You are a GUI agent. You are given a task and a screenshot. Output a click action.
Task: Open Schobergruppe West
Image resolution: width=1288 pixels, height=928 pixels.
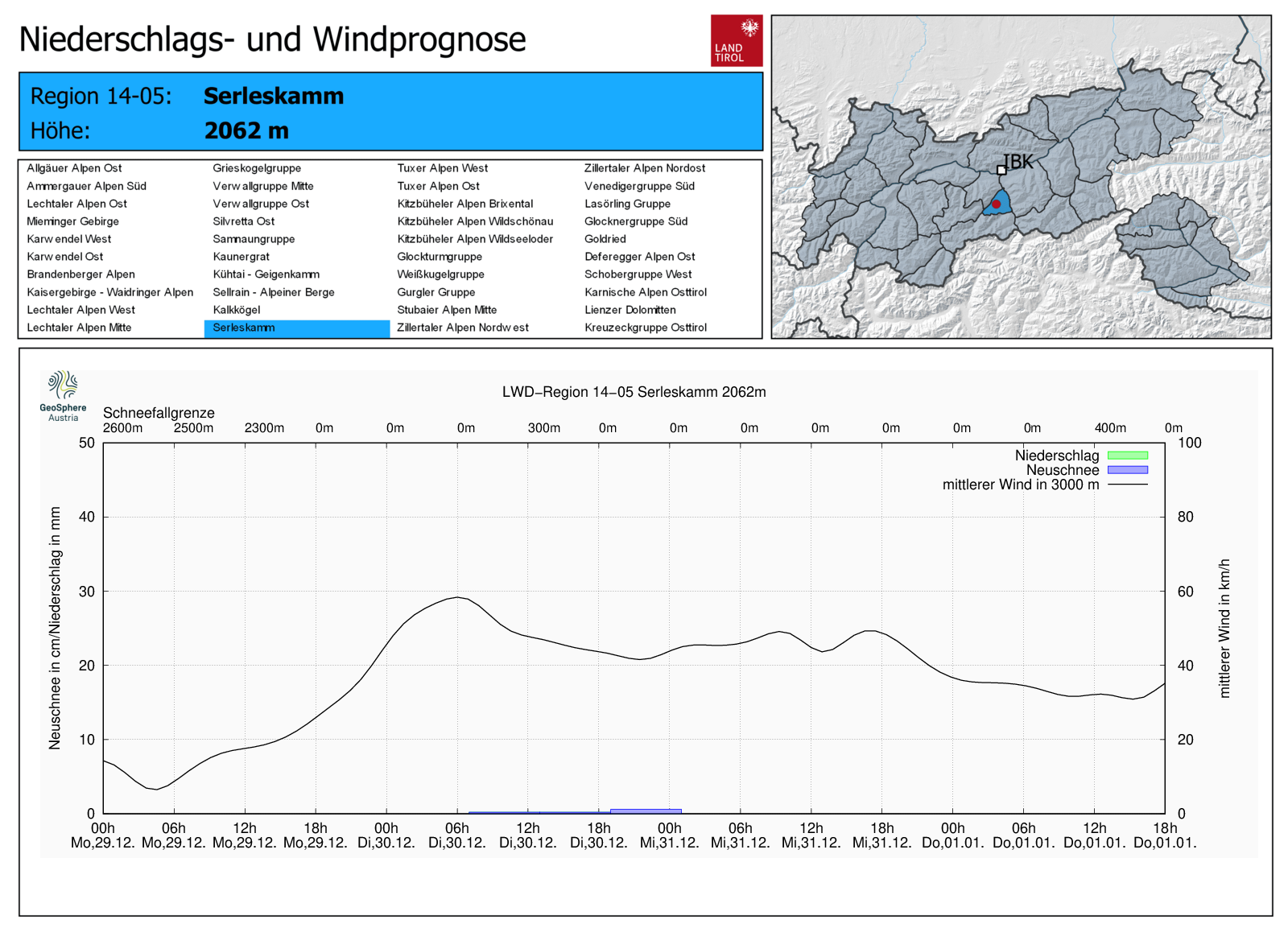[x=638, y=274]
